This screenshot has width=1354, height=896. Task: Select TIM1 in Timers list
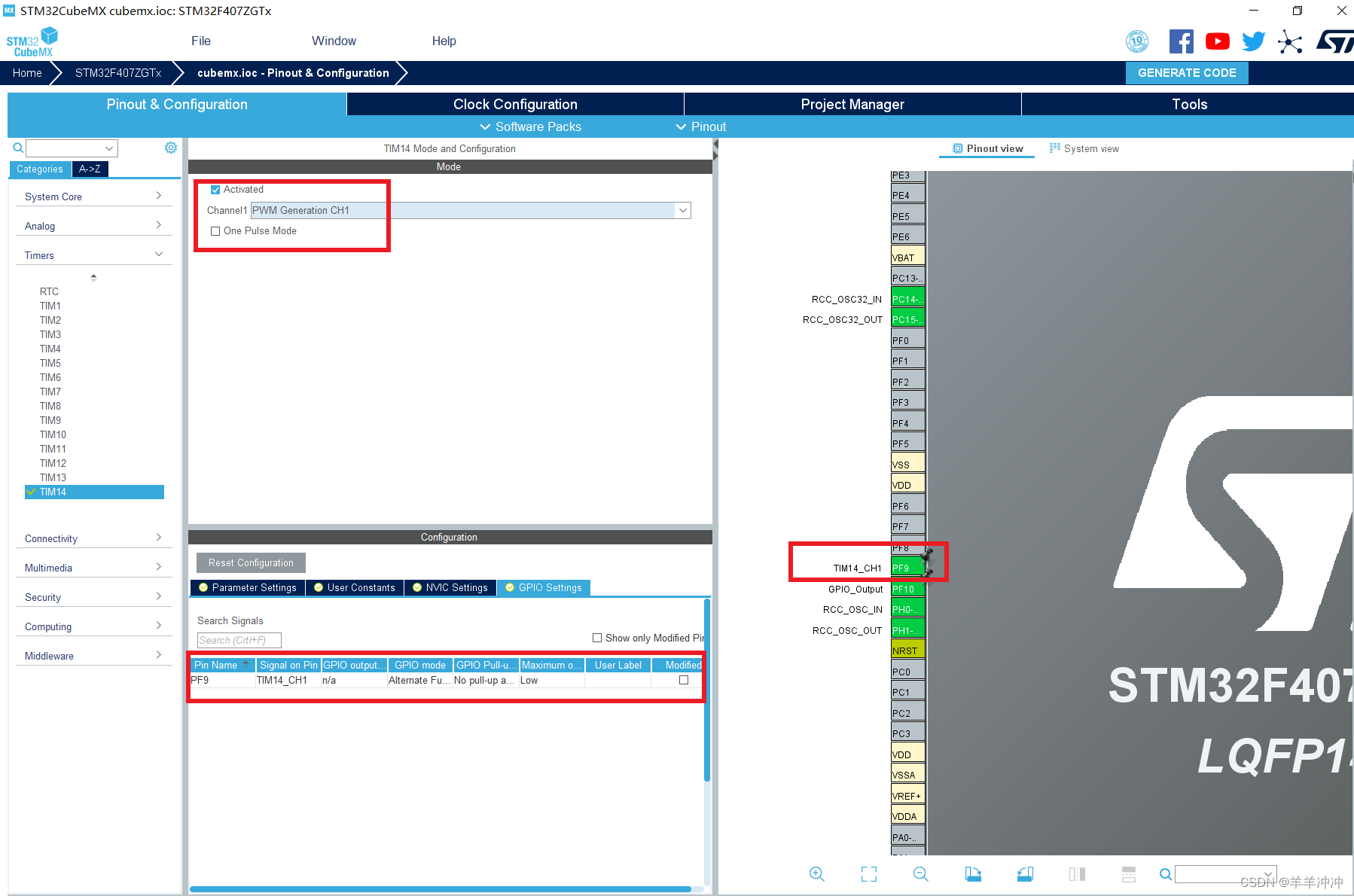tap(50, 306)
